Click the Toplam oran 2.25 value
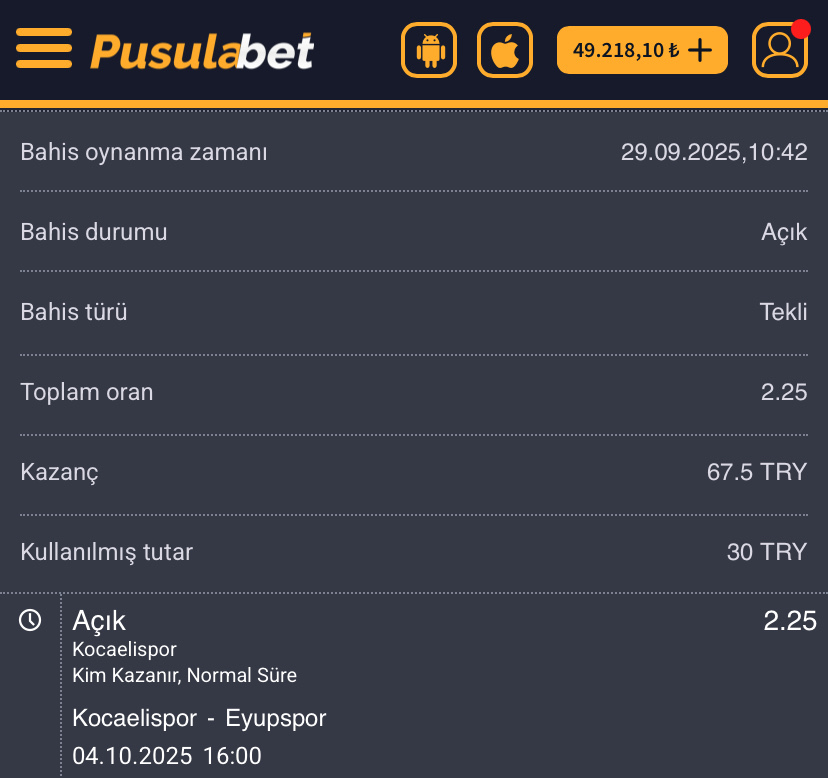This screenshot has height=778, width=828. click(x=783, y=392)
